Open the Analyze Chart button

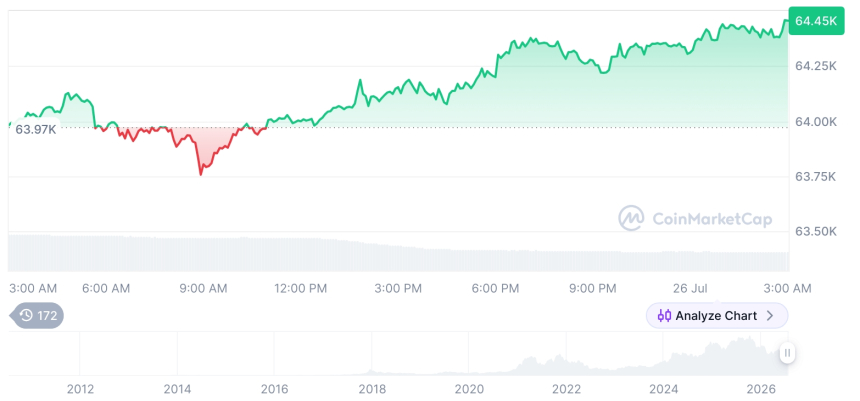pos(717,316)
